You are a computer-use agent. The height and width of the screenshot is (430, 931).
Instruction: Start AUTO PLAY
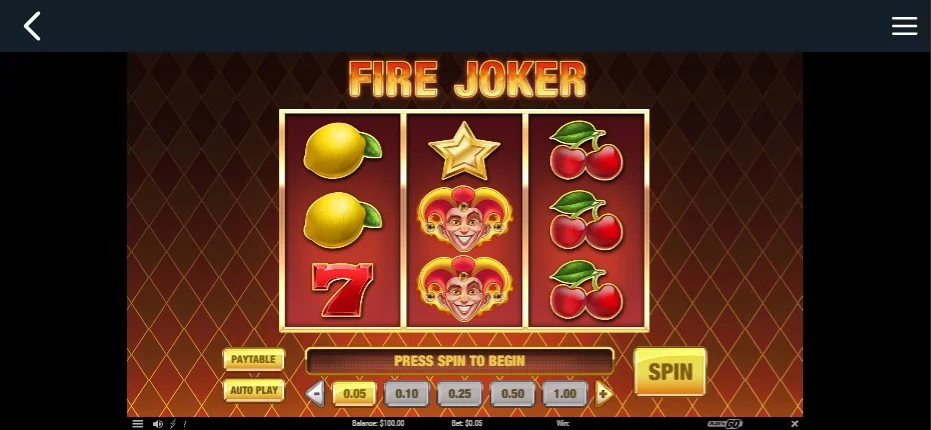(x=254, y=390)
